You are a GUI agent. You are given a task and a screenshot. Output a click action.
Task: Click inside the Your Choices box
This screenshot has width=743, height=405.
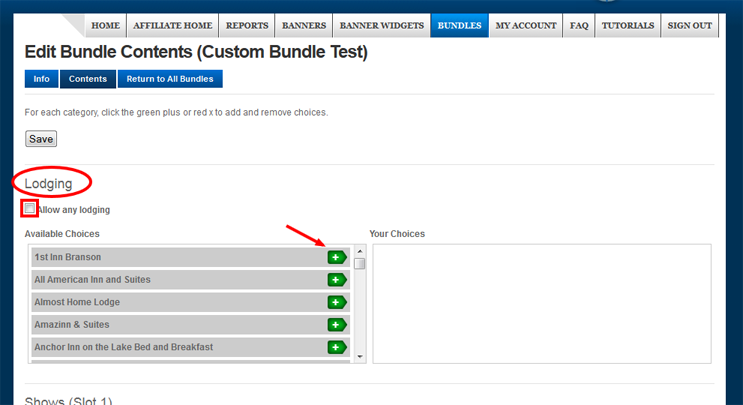(542, 304)
